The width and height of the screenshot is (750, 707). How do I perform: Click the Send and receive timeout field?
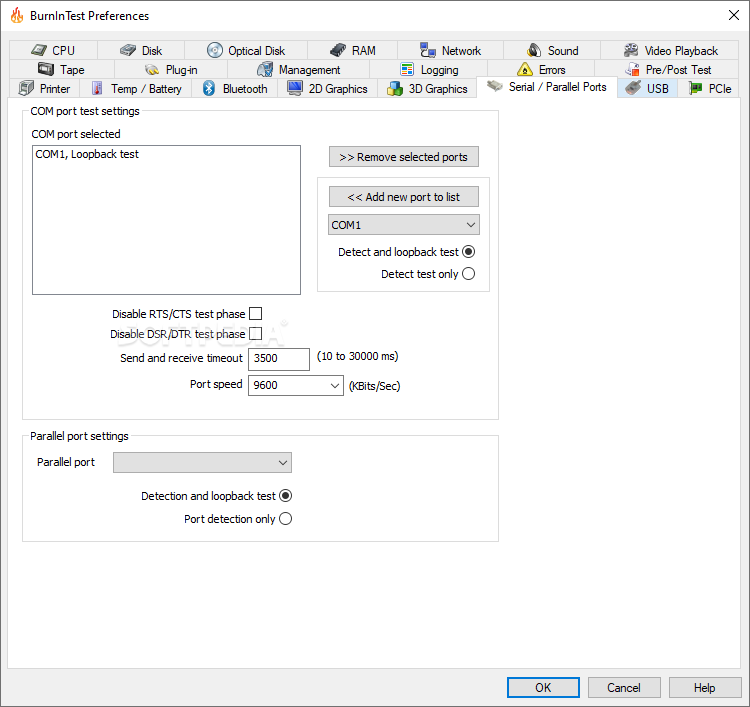pyautogui.click(x=279, y=359)
